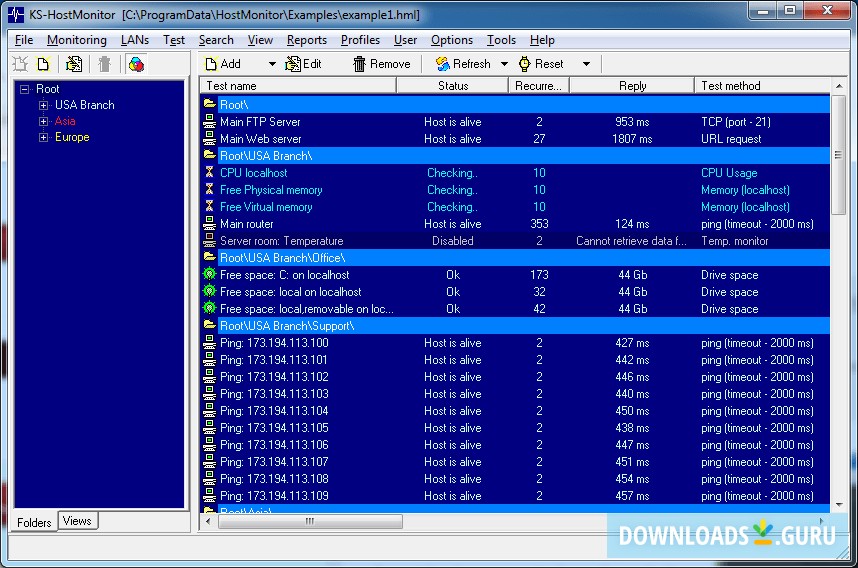Click the Root\USA Branch\Office\ folder icon
The image size is (858, 568).
(209, 257)
